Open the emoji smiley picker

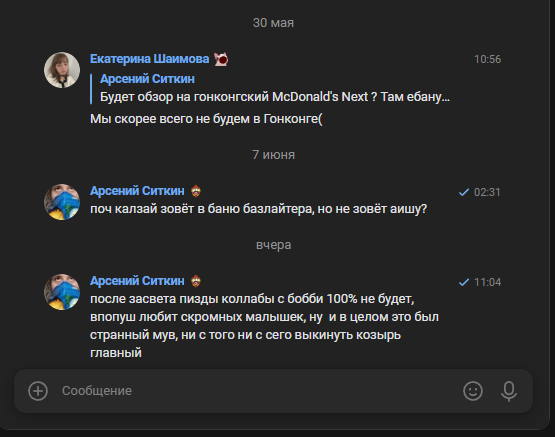click(473, 391)
